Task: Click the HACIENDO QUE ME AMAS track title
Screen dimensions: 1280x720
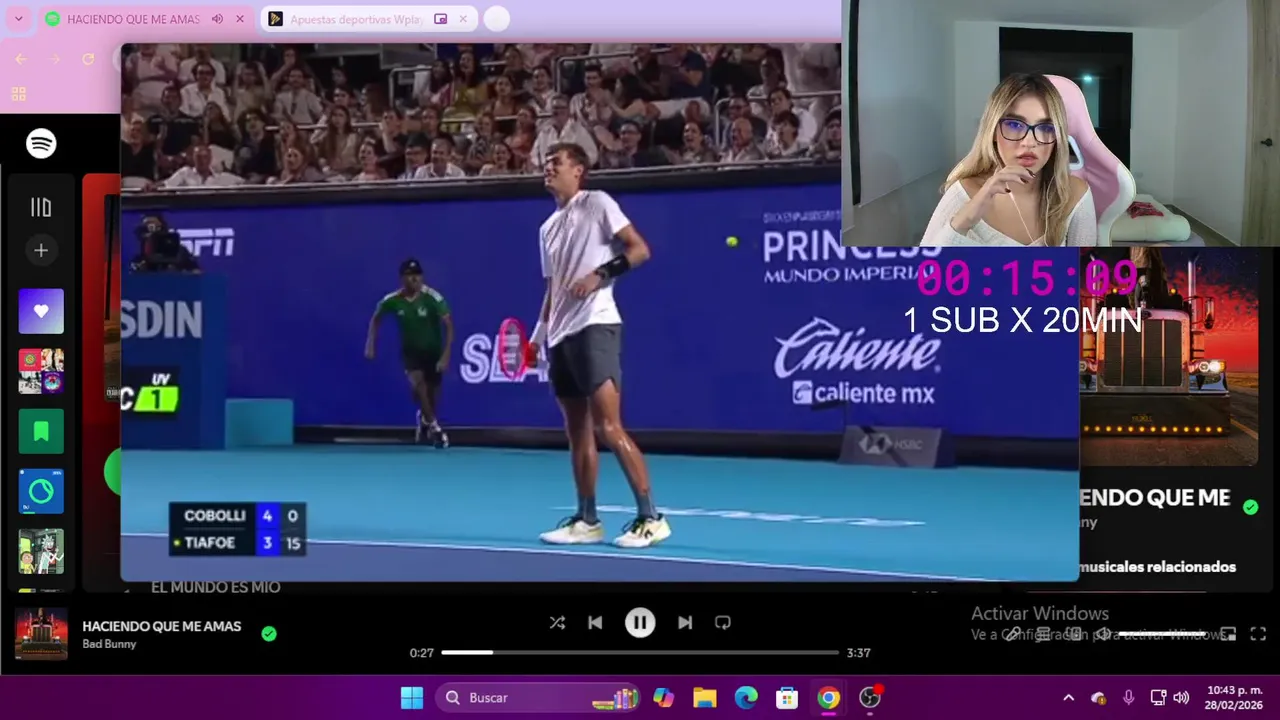Action: point(162,626)
